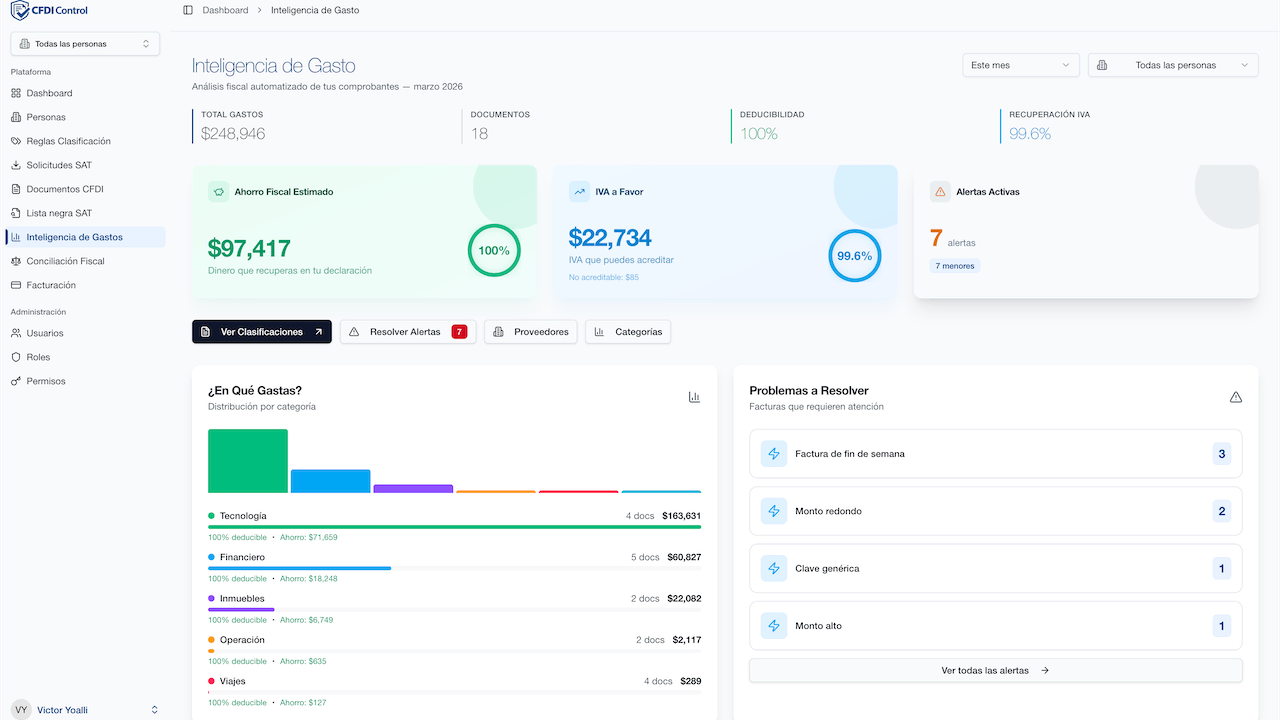Viewport: 1280px width, 720px height.
Task: Click the Lista negra SAT icon
Action: click(x=18, y=212)
